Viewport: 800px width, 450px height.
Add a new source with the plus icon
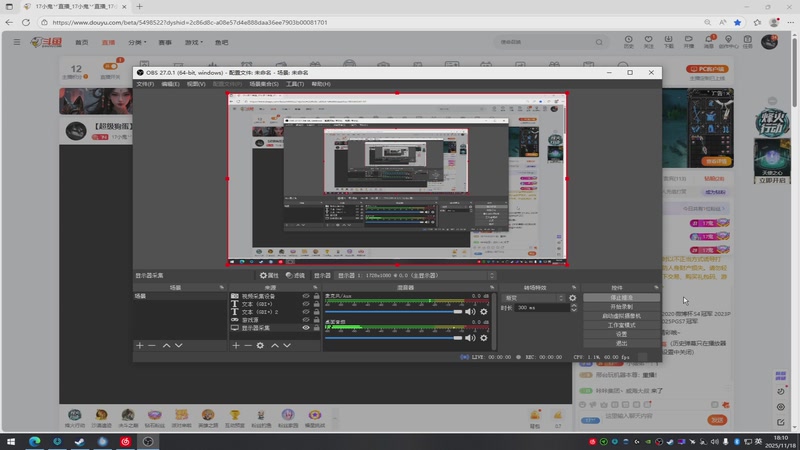pos(236,345)
